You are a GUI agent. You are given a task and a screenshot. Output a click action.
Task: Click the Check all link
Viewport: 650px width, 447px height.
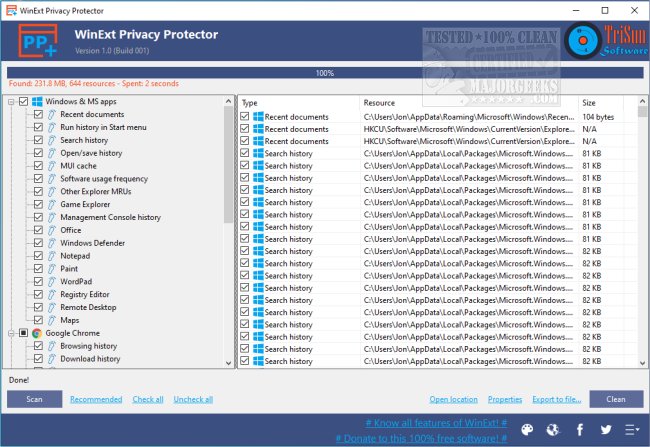click(x=148, y=399)
